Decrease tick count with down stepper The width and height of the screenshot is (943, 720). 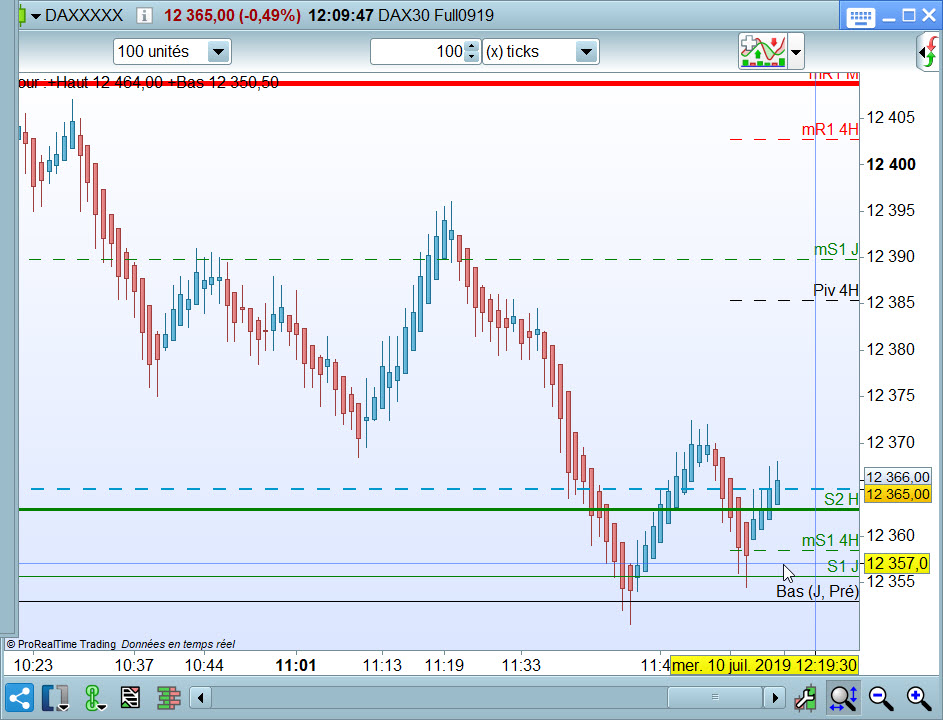pos(472,58)
